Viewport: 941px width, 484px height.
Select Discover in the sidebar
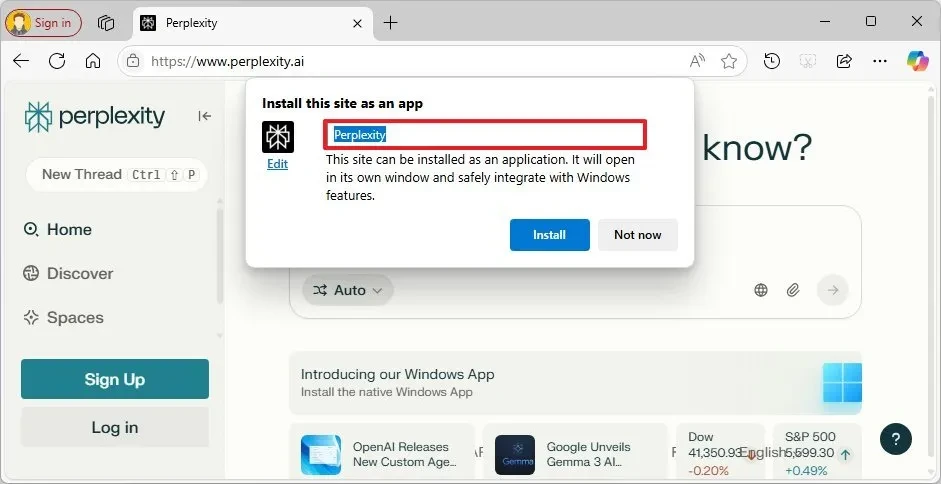point(79,273)
